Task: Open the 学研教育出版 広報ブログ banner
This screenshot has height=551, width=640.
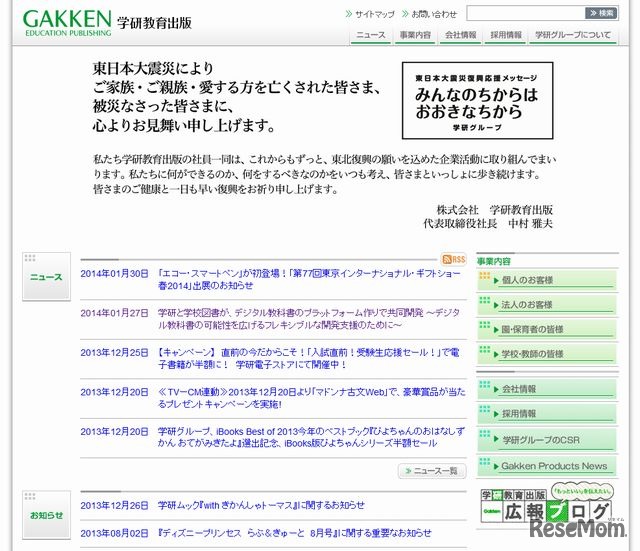Action: (x=547, y=504)
